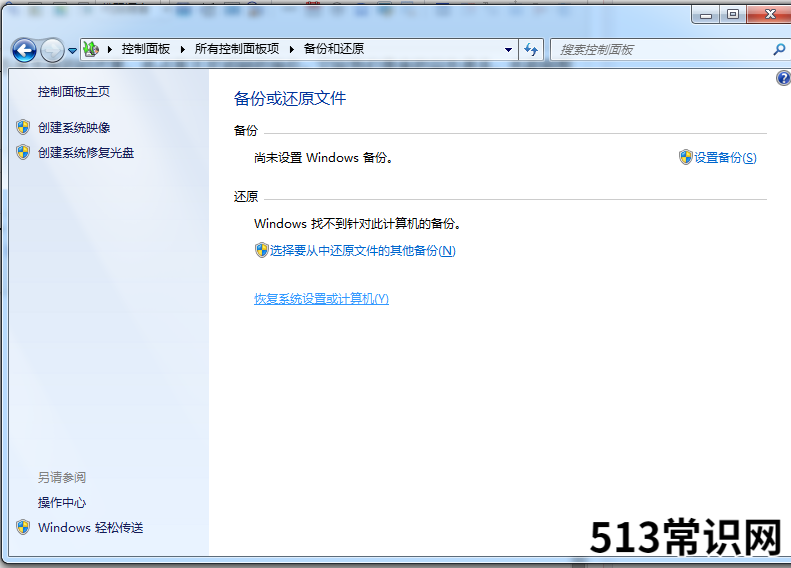Image resolution: width=791 pixels, height=568 pixels.
Task: Click the shield icon before 选择要从中还原文件的其他备份
Action: coord(261,250)
